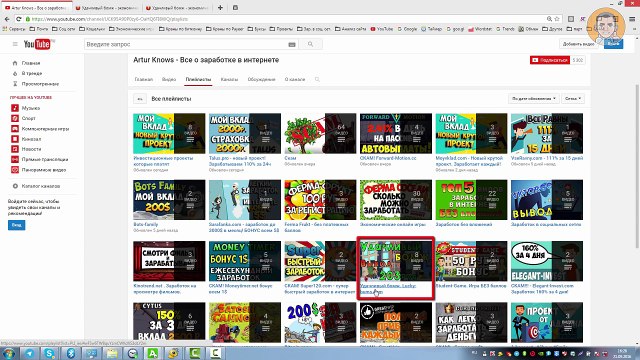Open the Wordstat bookmark
Image resolution: width=640 pixels, height=360 pixels.
480,29
